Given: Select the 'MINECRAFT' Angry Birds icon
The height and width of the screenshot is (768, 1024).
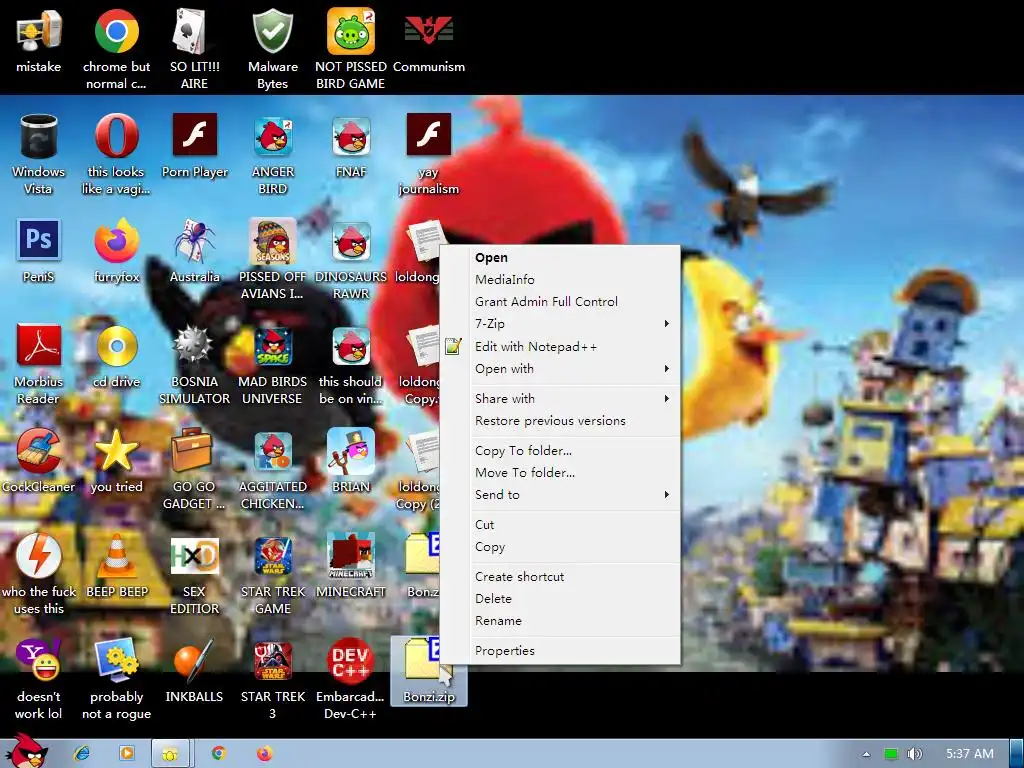Looking at the screenshot, I should (x=351, y=556).
